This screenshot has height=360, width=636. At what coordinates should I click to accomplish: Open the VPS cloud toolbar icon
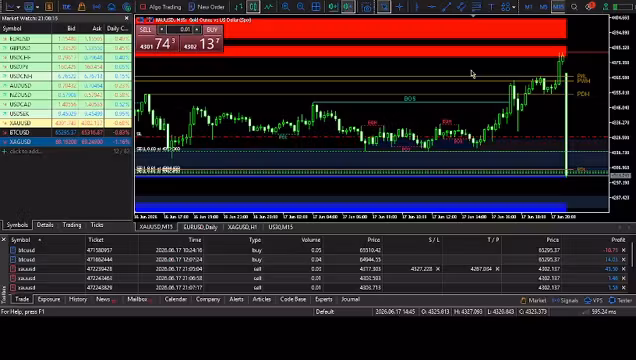pyautogui.click(x=112, y=7)
